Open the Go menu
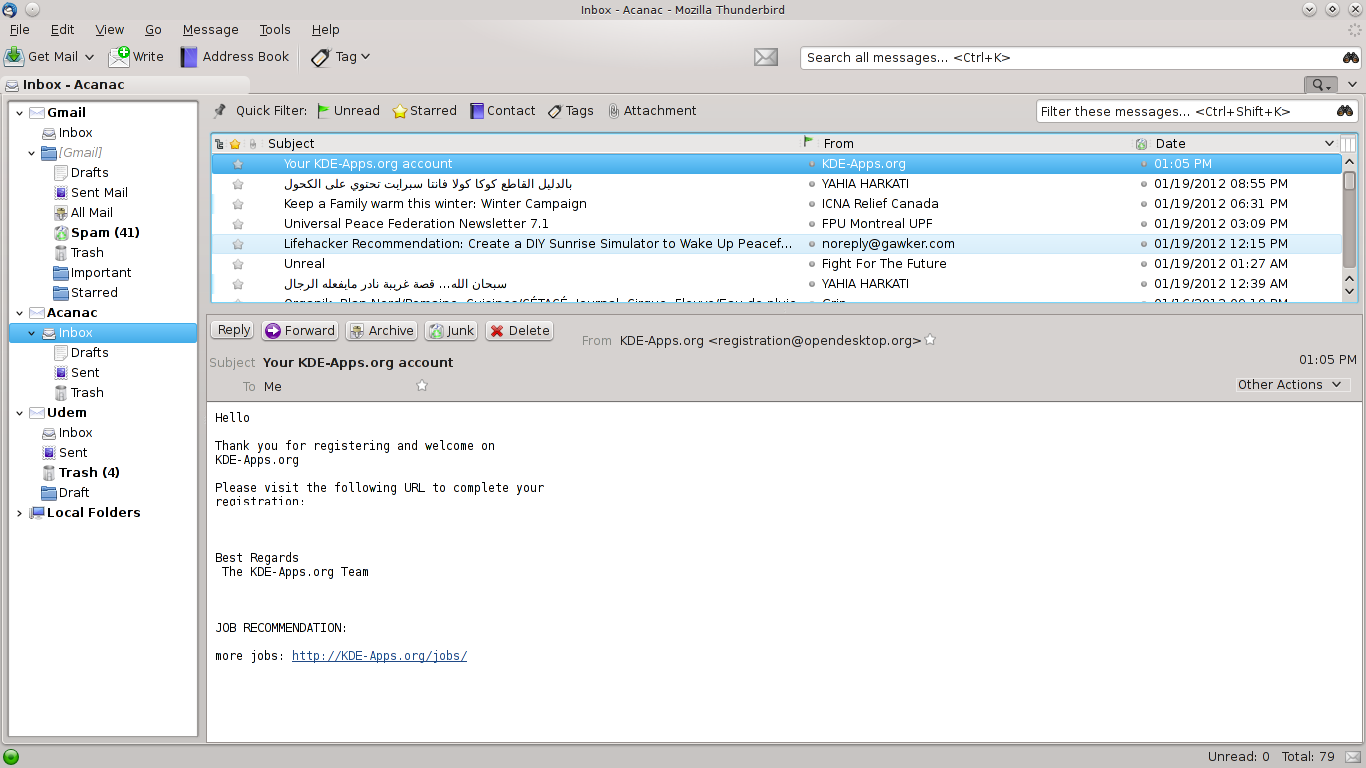This screenshot has width=1366, height=768. click(x=153, y=30)
